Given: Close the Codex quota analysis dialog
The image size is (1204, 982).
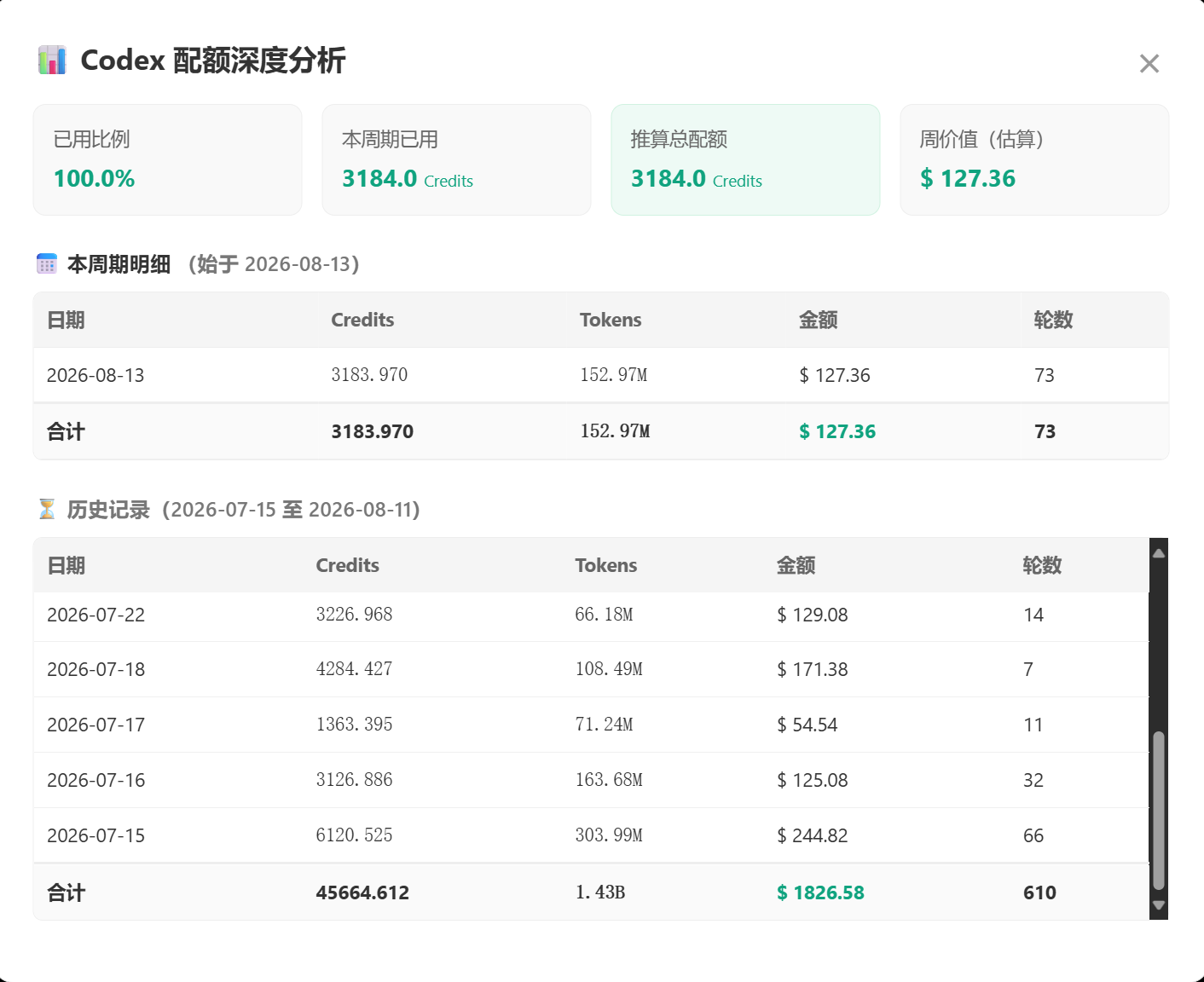Looking at the screenshot, I should pos(1149,64).
